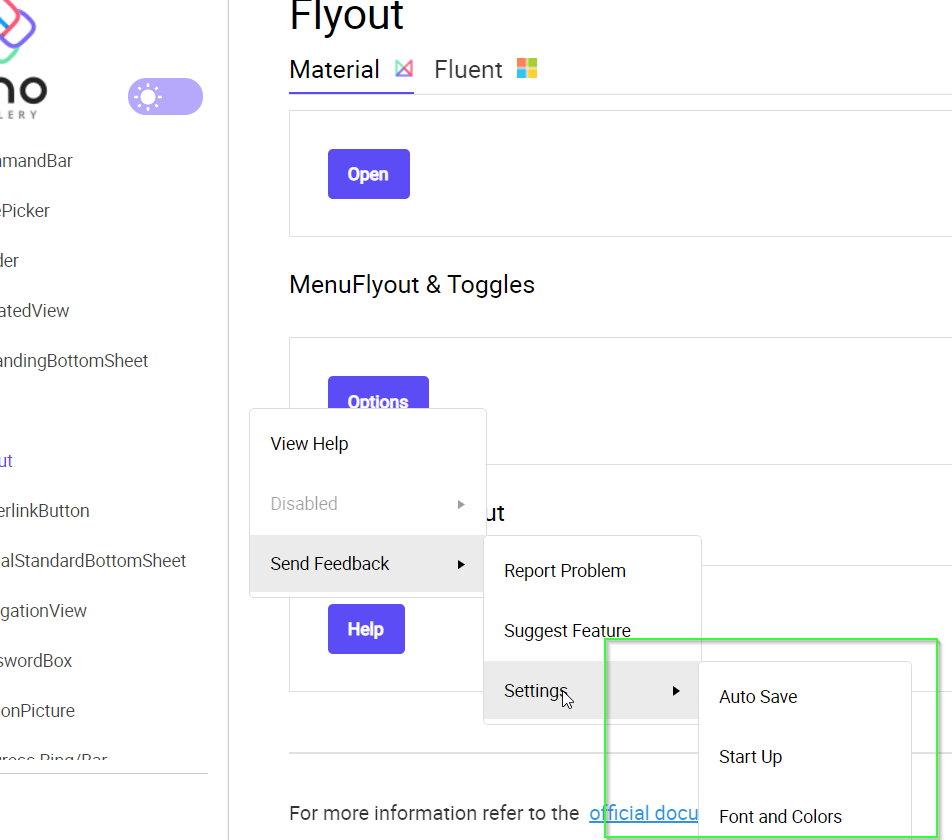The width and height of the screenshot is (952, 840).
Task: Select Auto Save from Settings submenu
Action: (757, 696)
